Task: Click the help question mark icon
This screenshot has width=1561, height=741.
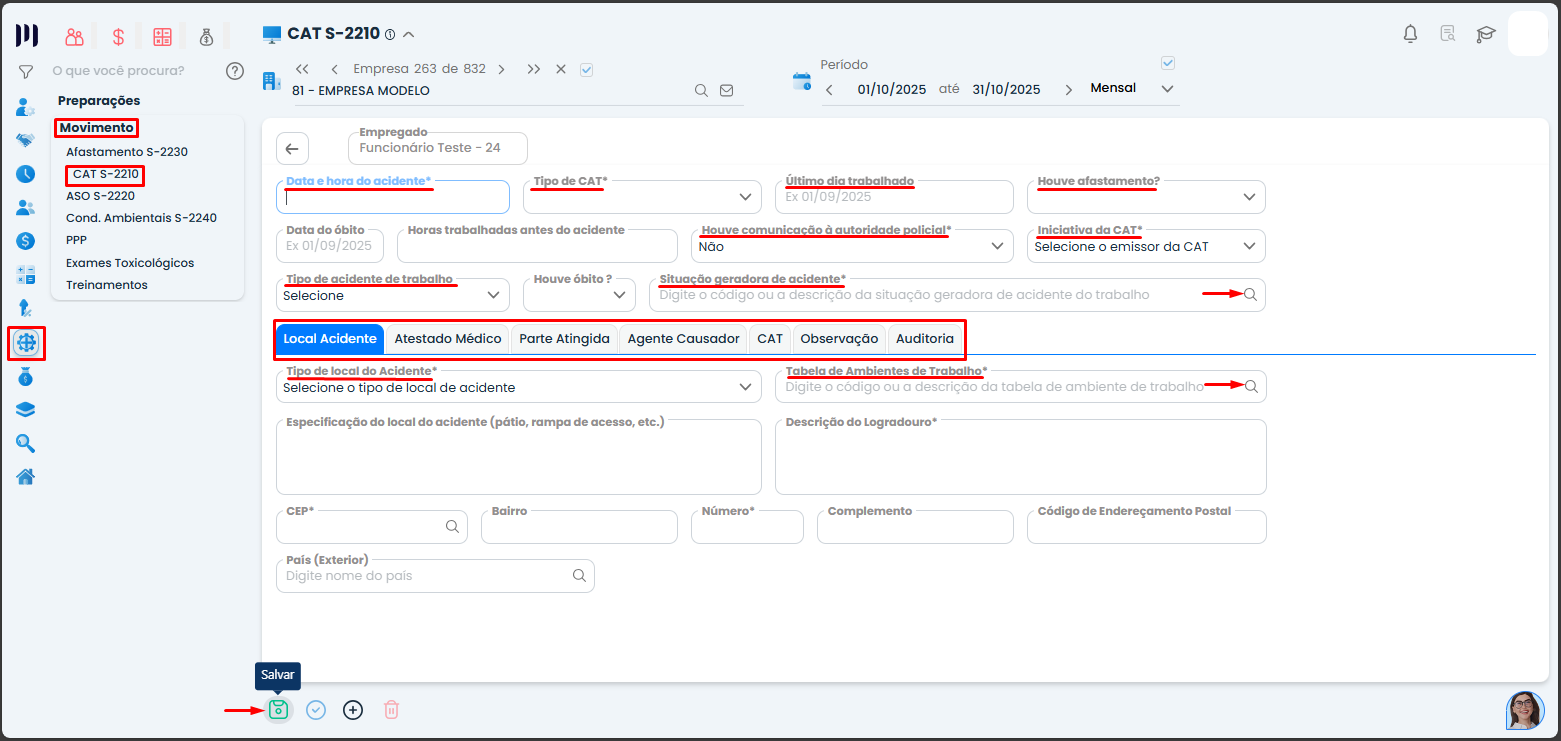Action: click(x=235, y=71)
